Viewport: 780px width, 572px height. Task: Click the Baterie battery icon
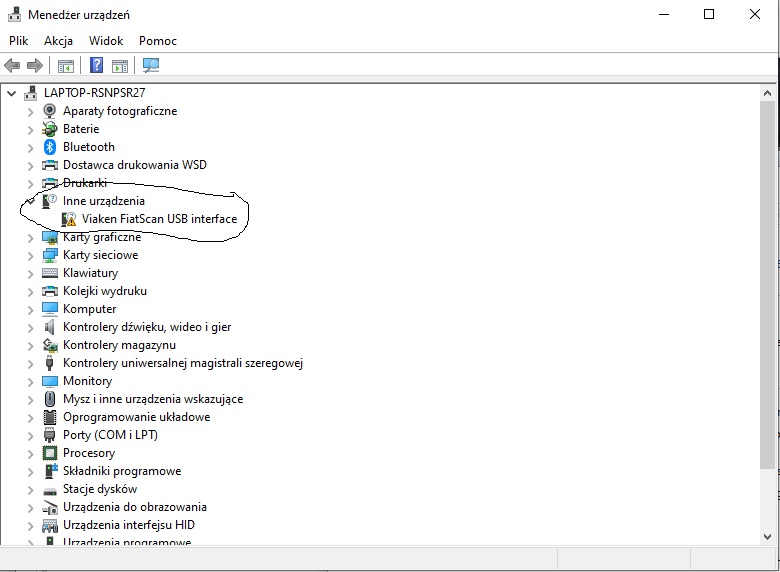pyautogui.click(x=50, y=129)
